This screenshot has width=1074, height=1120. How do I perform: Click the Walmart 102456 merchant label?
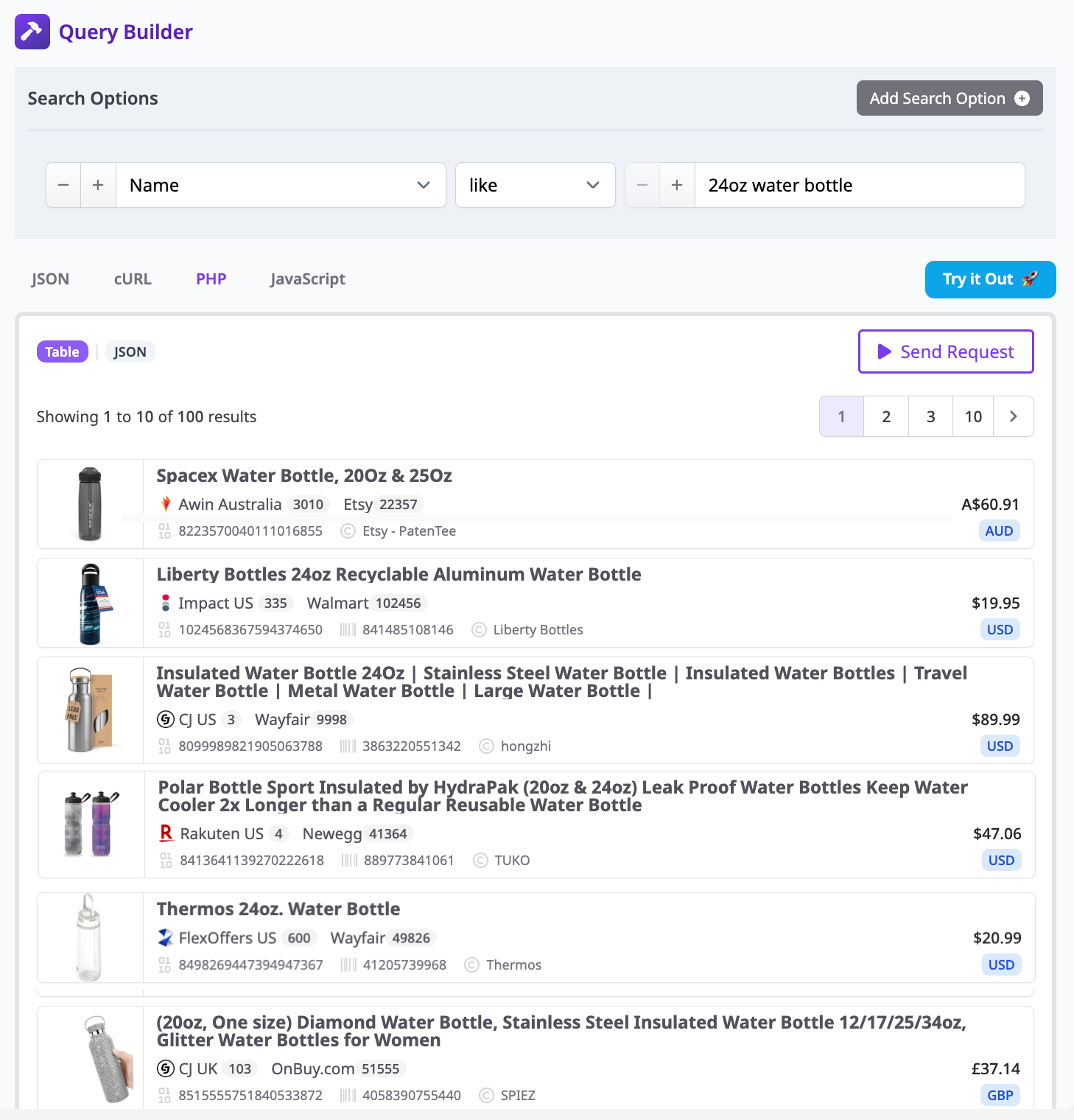366,603
